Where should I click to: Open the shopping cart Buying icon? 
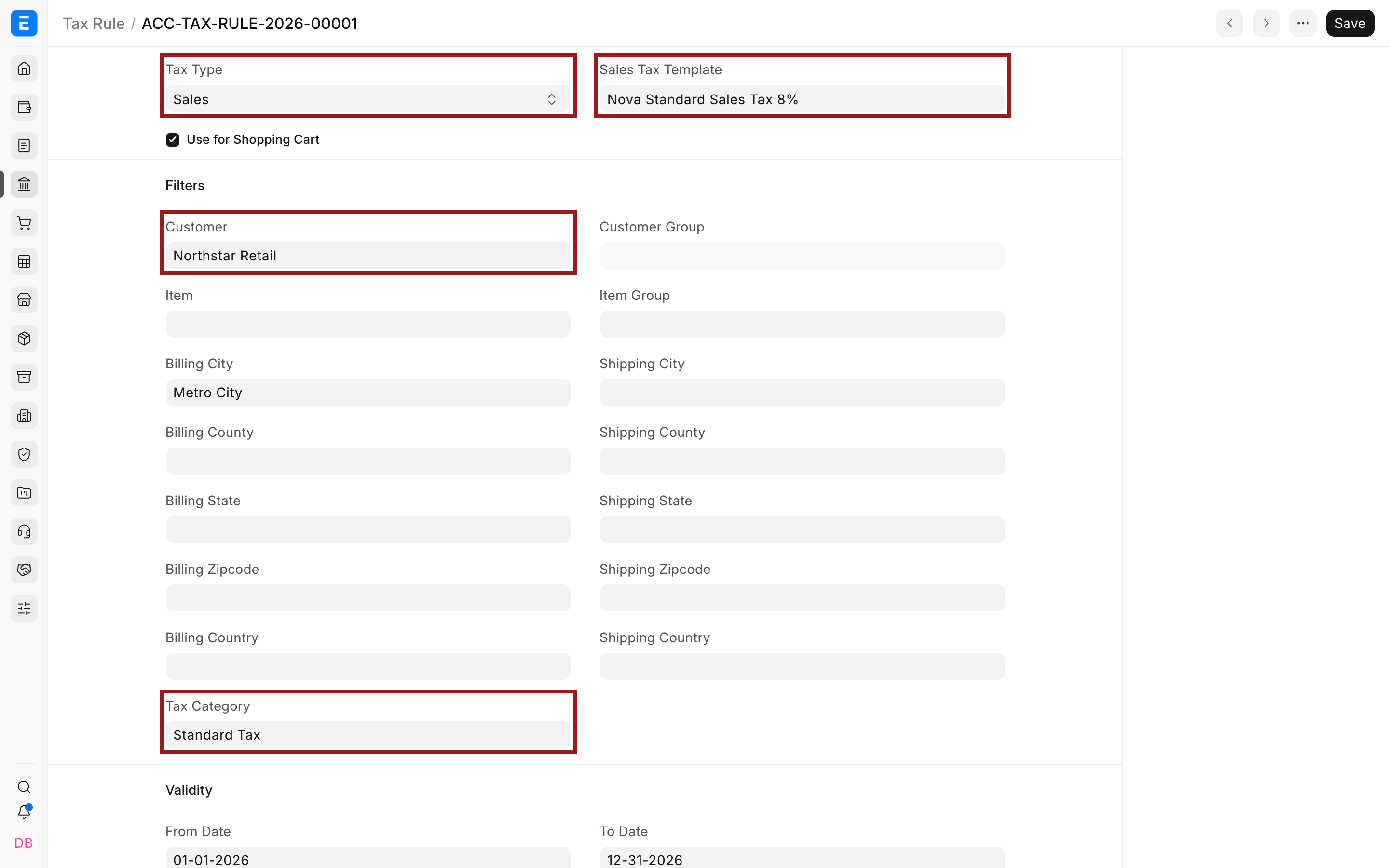point(24,223)
